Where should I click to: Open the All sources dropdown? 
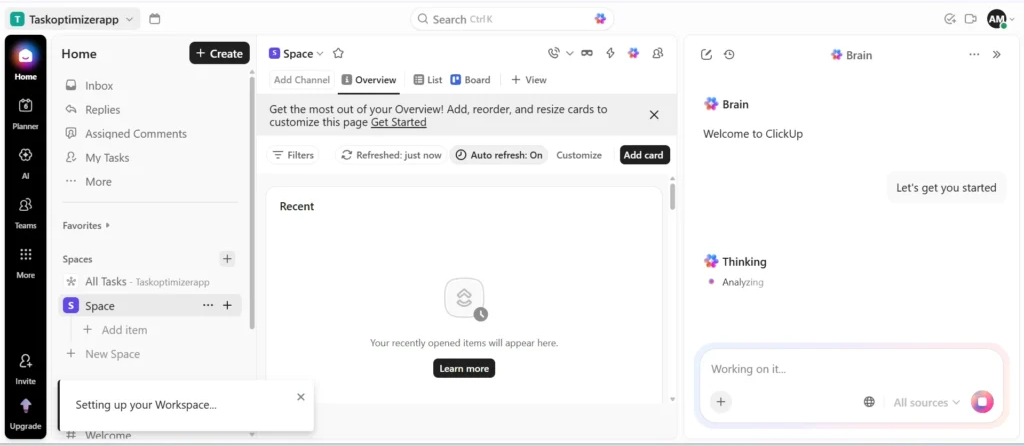[x=927, y=402]
